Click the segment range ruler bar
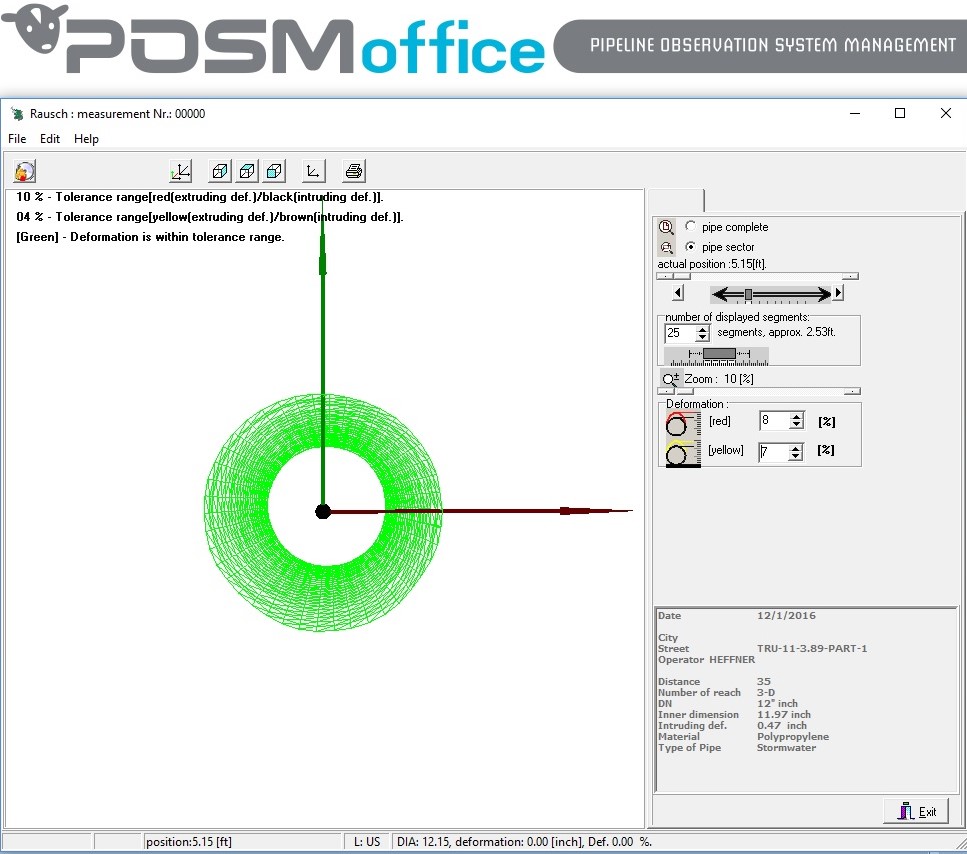This screenshot has height=854, width=967. coord(717,356)
